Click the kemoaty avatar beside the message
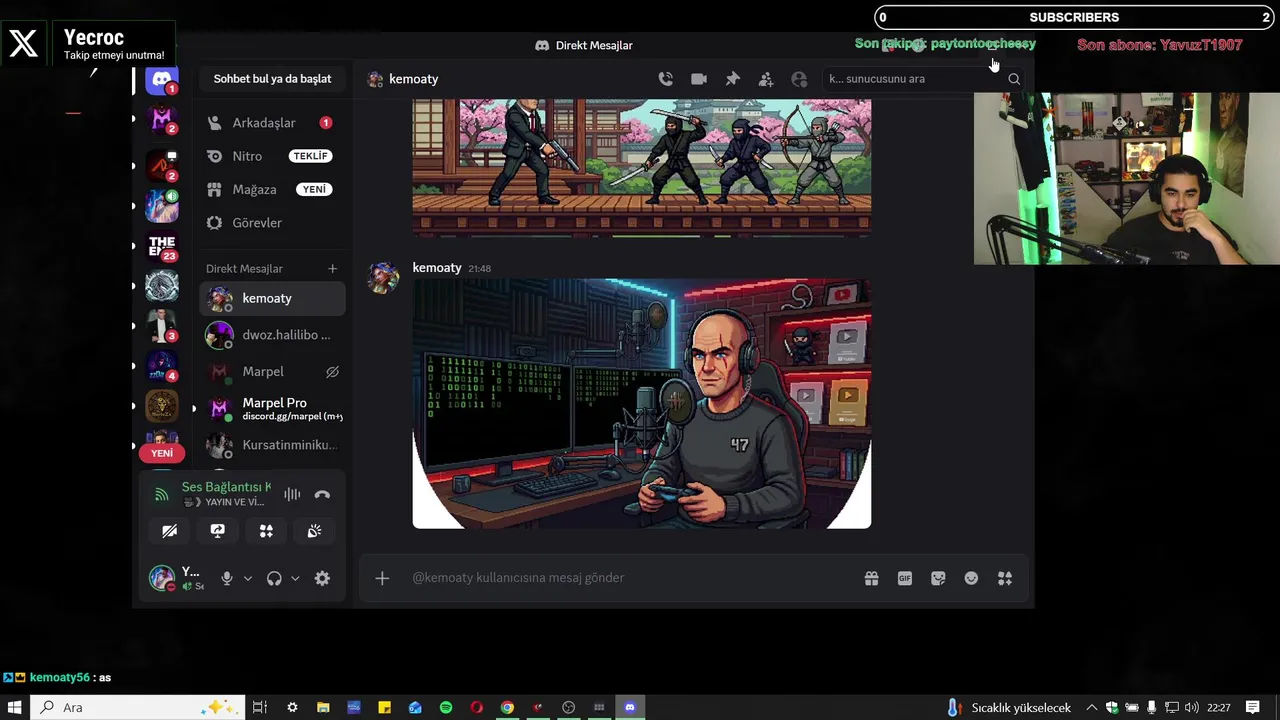Image resolution: width=1280 pixels, height=720 pixels. pos(383,278)
